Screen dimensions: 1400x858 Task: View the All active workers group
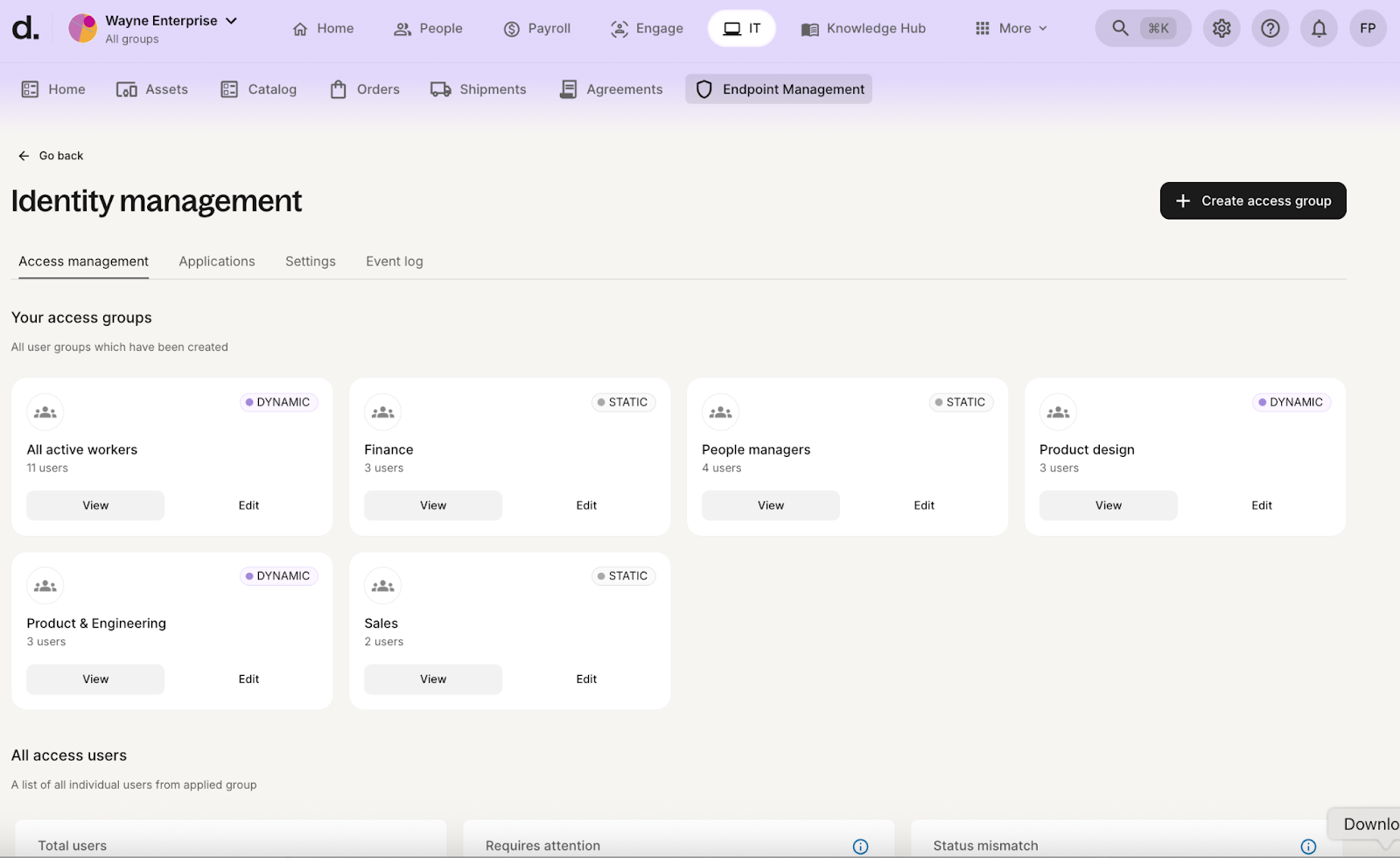pyautogui.click(x=95, y=505)
